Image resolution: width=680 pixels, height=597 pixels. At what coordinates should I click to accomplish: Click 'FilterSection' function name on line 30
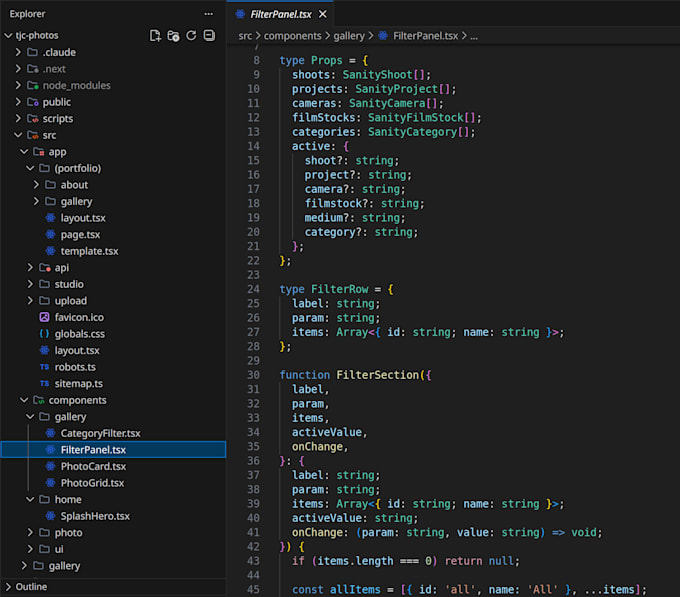pyautogui.click(x=377, y=375)
